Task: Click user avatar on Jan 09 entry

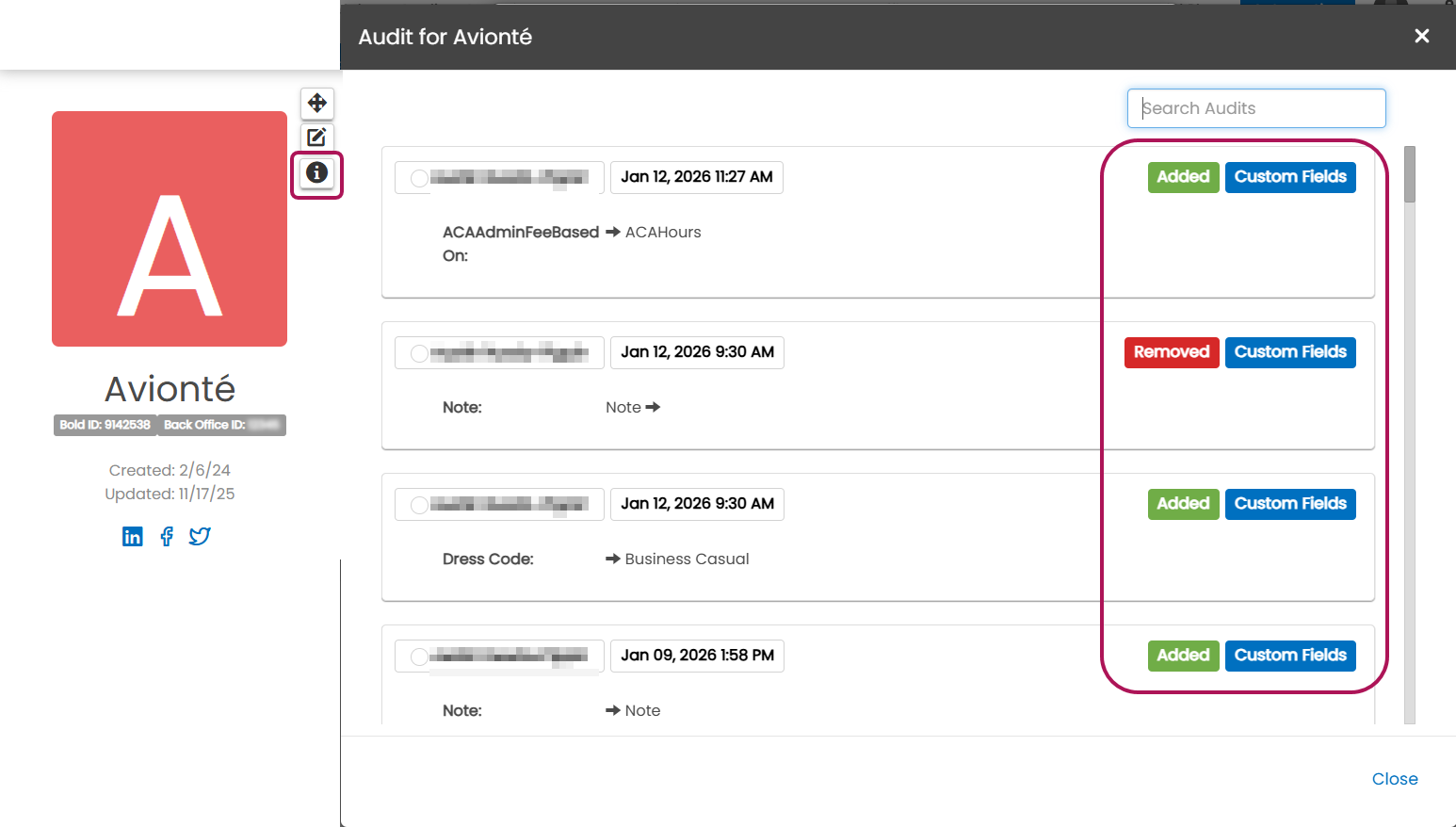Action: 419,657
